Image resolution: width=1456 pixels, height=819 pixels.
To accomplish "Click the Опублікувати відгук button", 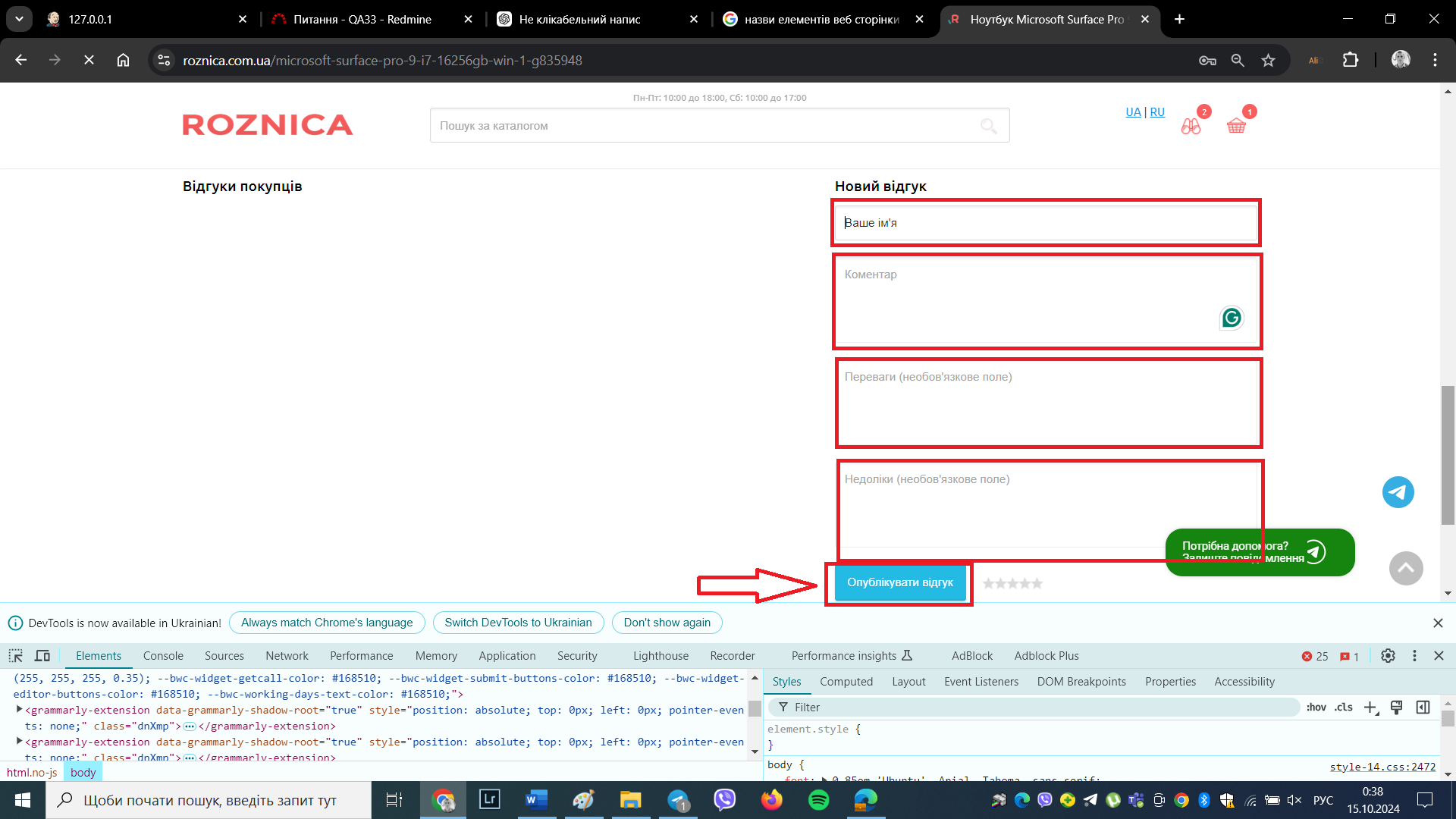I will coord(899,582).
